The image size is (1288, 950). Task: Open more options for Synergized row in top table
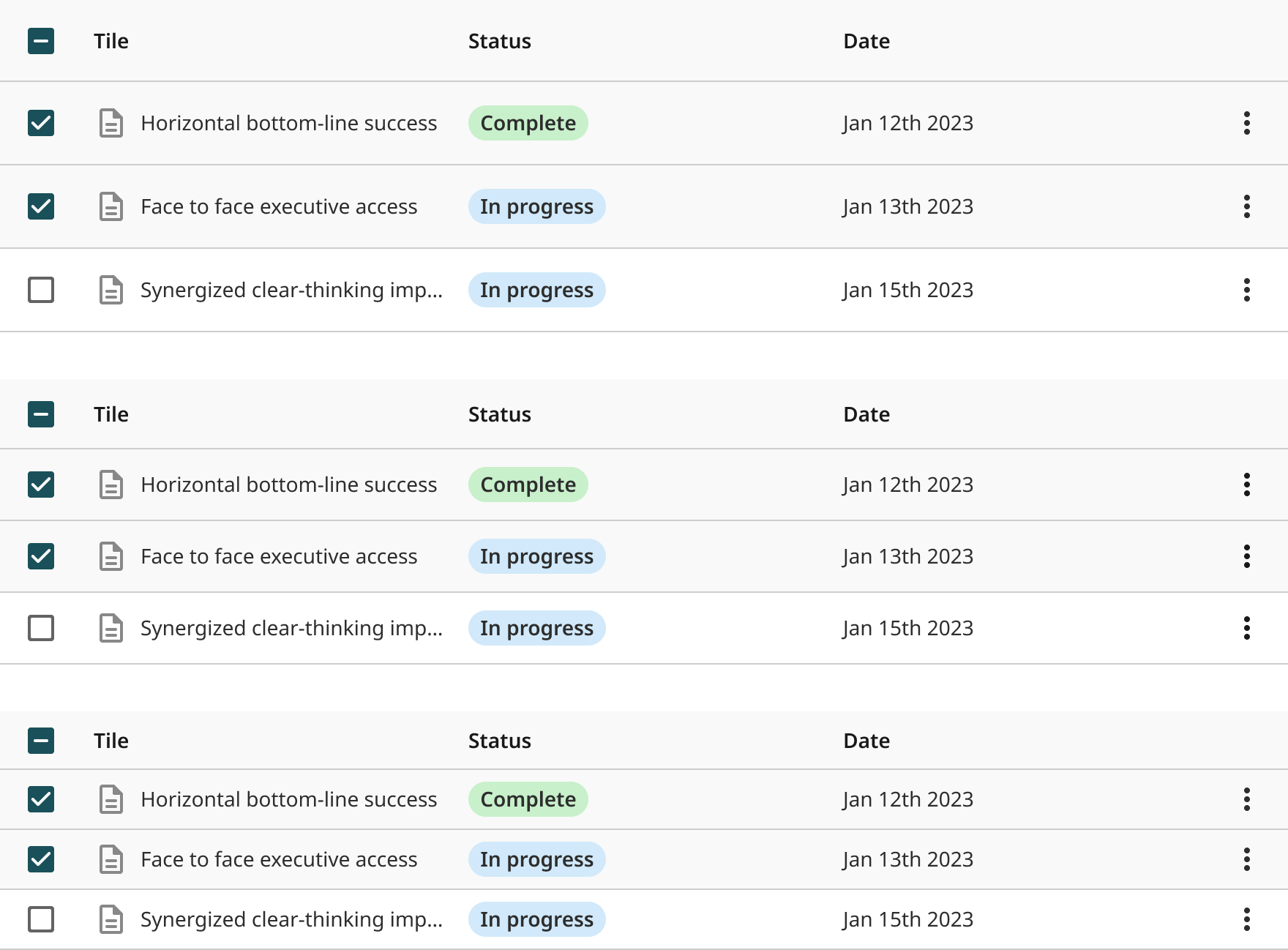1246,290
